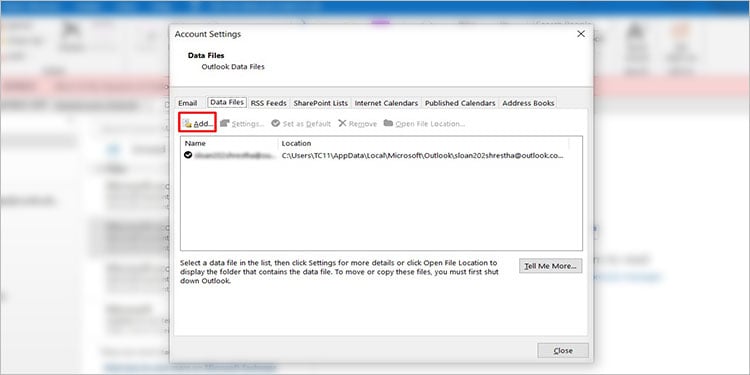750x375 pixels.
Task: Click the Add data file button
Action: (198, 123)
